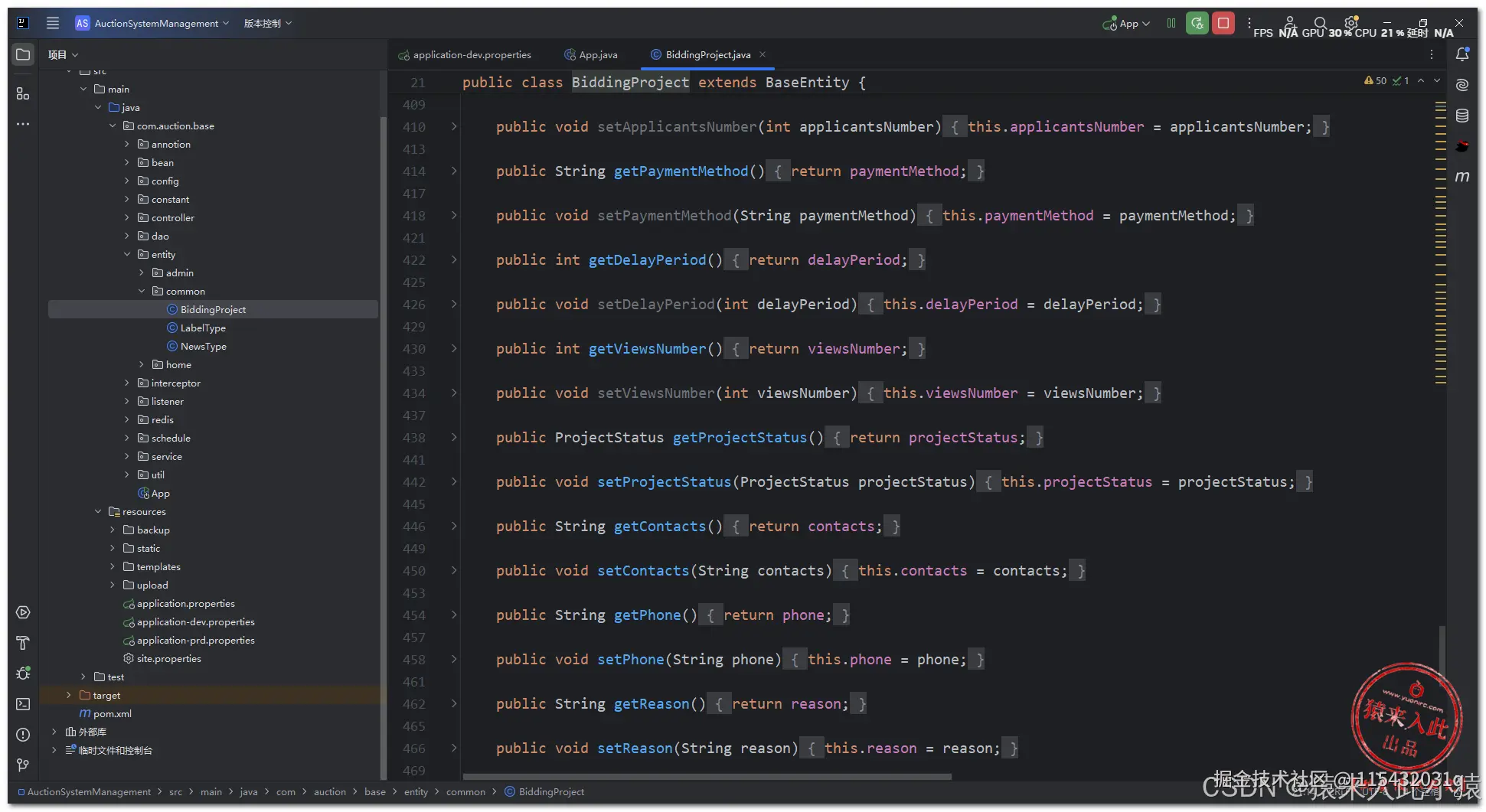Viewport: 1486px width, 812px height.
Task: Close the BiddingProject.java tab
Action: (x=763, y=54)
